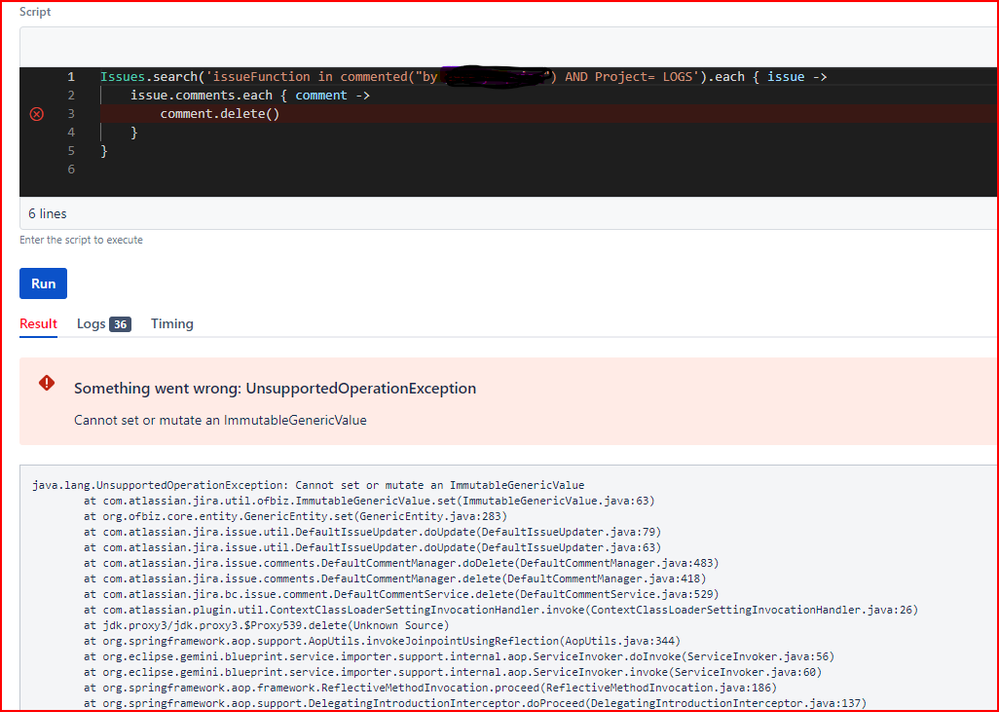Click the red warning icon in the error banner
The width and height of the screenshot is (999, 712).
[47, 383]
